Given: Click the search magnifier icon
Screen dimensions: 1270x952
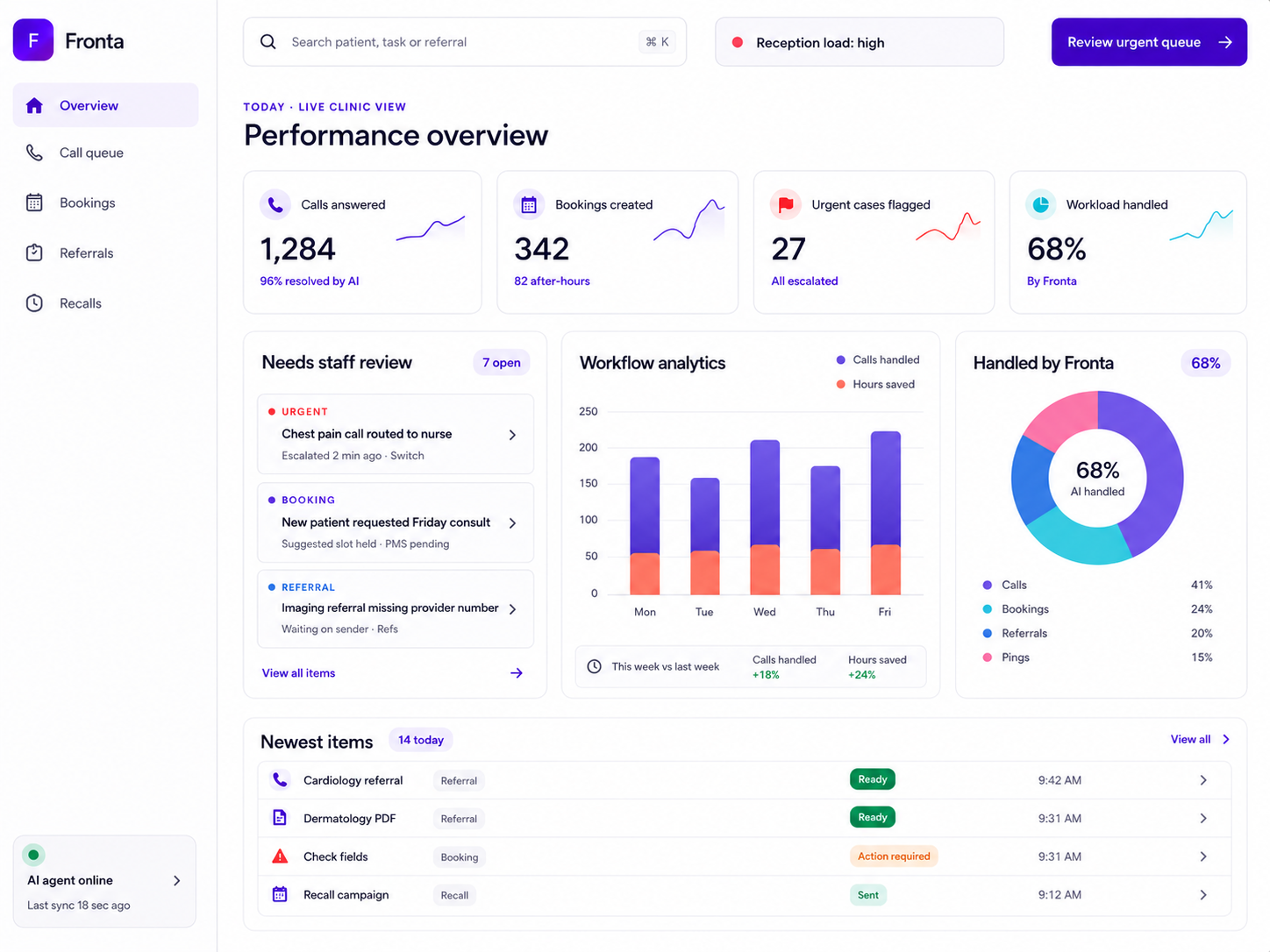Looking at the screenshot, I should (268, 42).
